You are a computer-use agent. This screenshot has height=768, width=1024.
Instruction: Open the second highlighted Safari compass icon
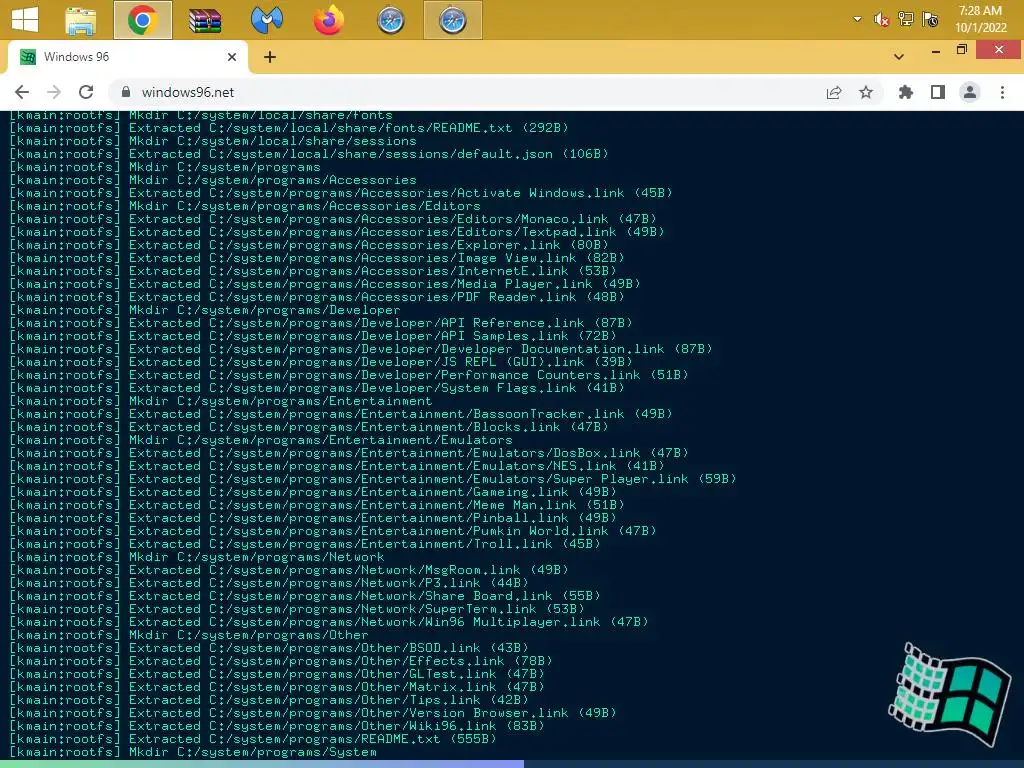click(x=453, y=20)
